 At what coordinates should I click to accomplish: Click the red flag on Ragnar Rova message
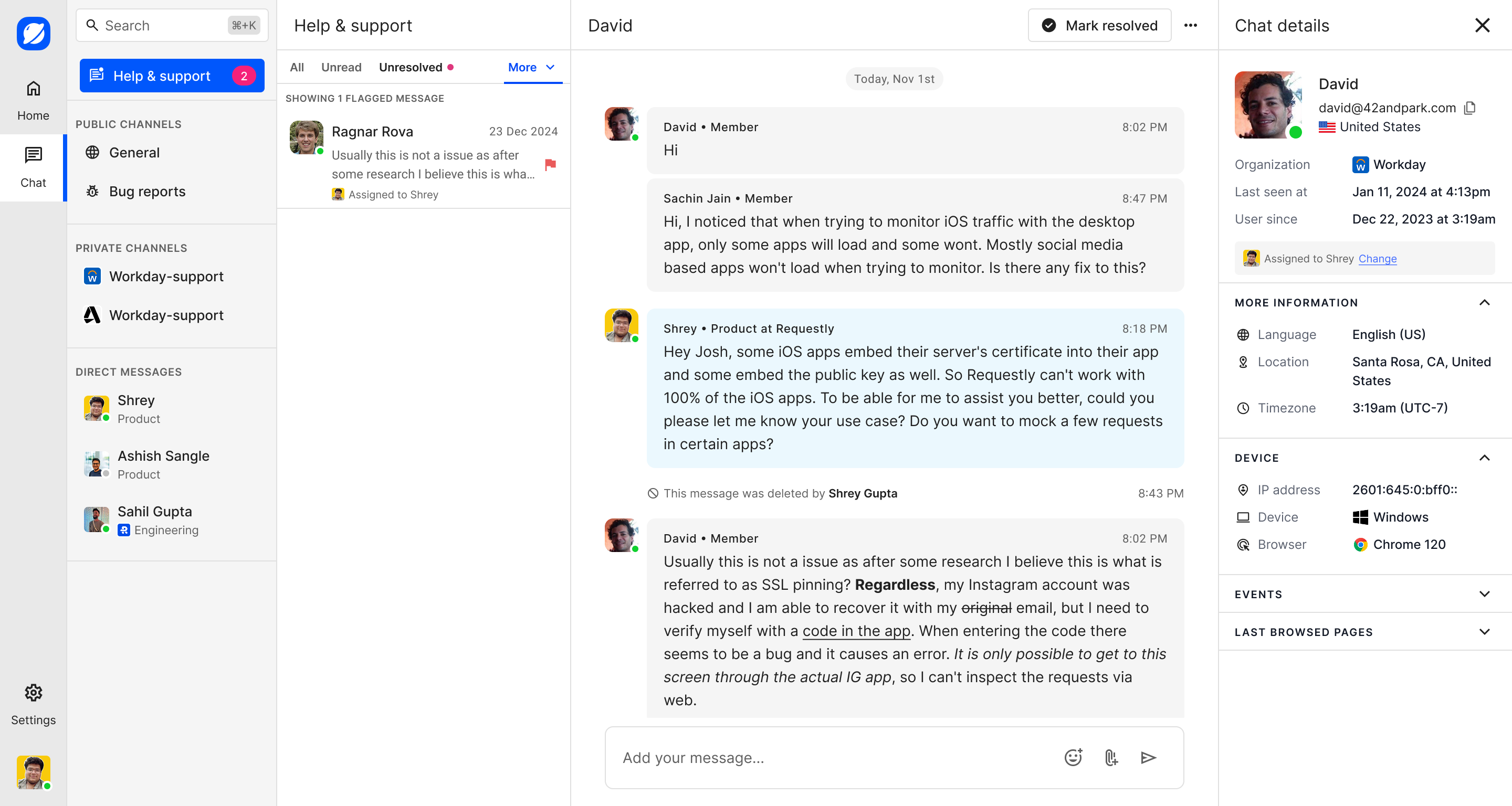click(x=550, y=164)
